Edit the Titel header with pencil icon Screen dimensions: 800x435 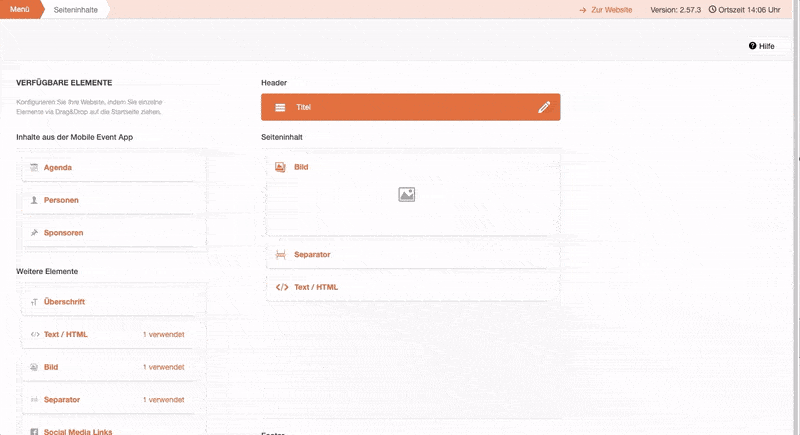tap(544, 107)
